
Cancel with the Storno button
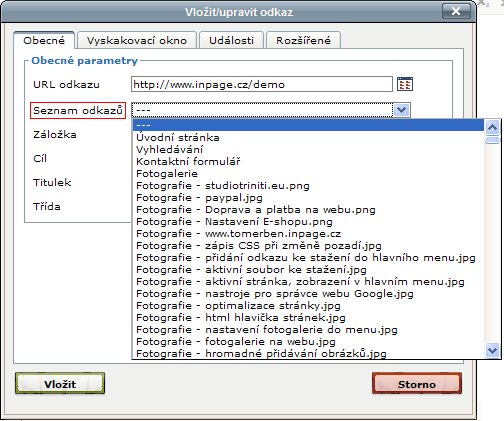coord(417,384)
